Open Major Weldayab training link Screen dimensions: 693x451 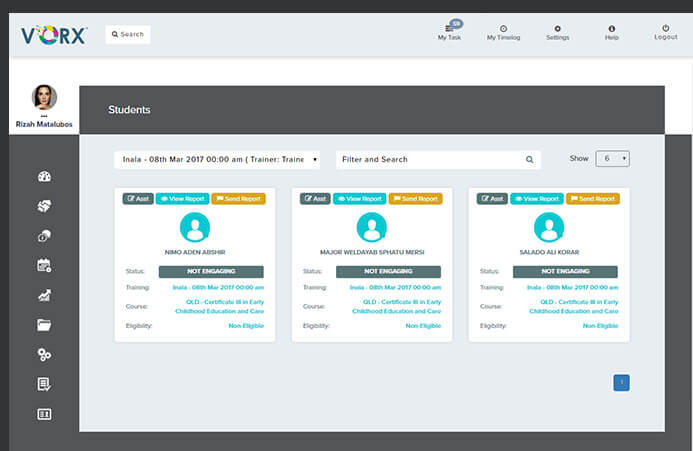(396, 287)
